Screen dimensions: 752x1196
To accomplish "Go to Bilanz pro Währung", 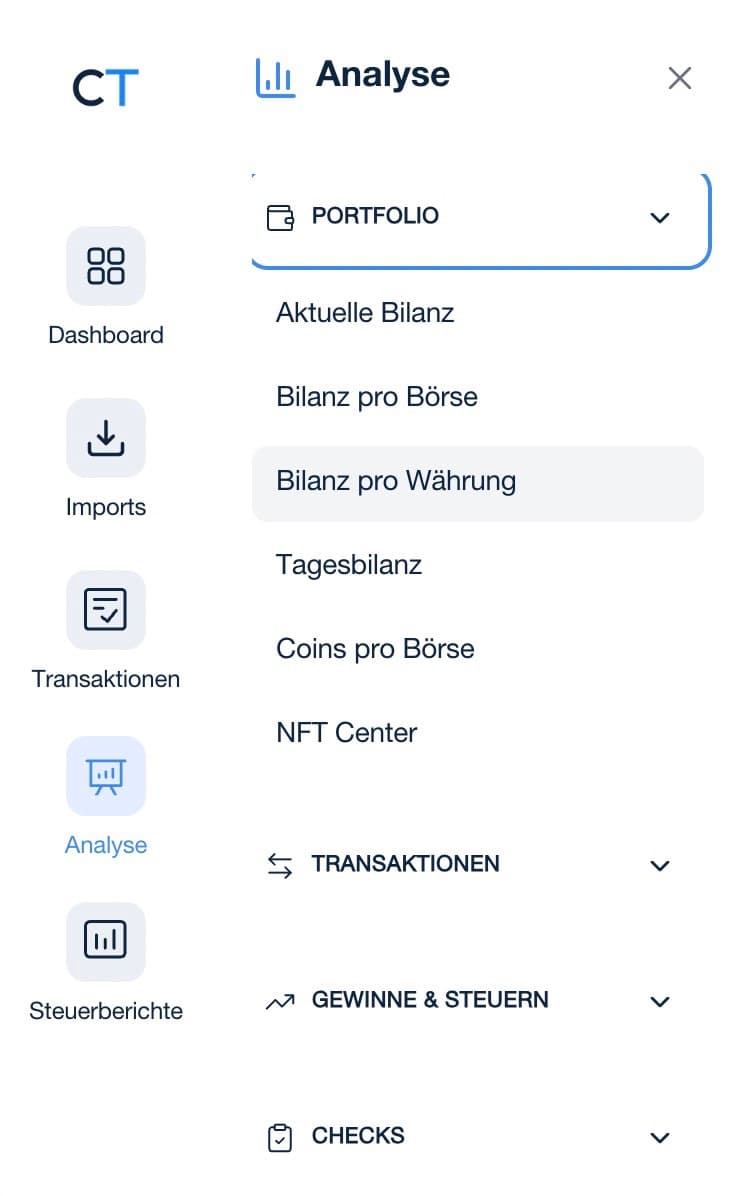I will point(396,481).
